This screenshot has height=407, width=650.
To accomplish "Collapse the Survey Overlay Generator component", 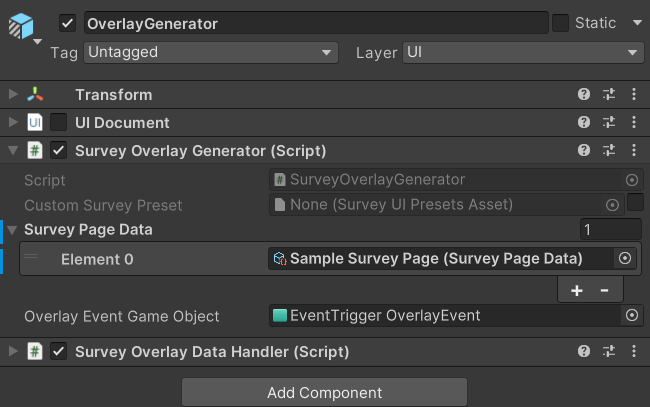I will (x=13, y=150).
